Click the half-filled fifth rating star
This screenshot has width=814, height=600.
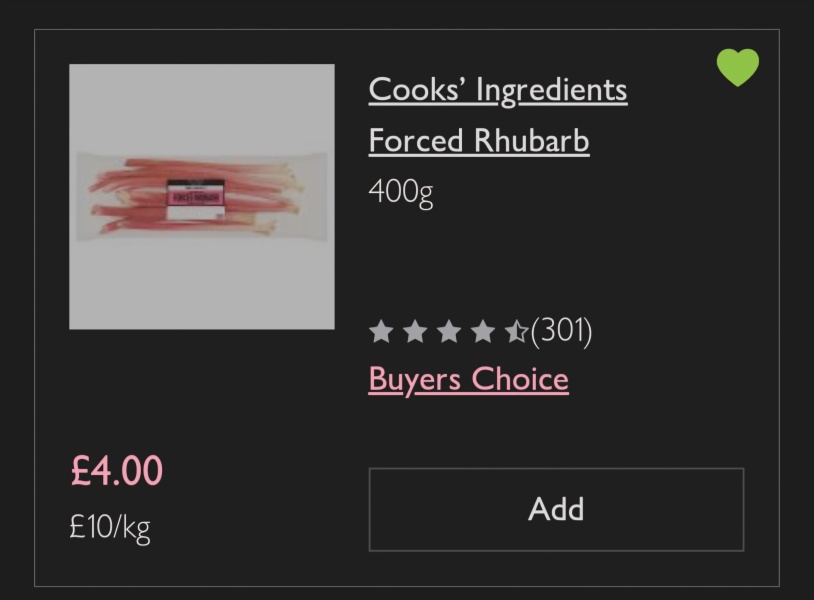(x=516, y=331)
